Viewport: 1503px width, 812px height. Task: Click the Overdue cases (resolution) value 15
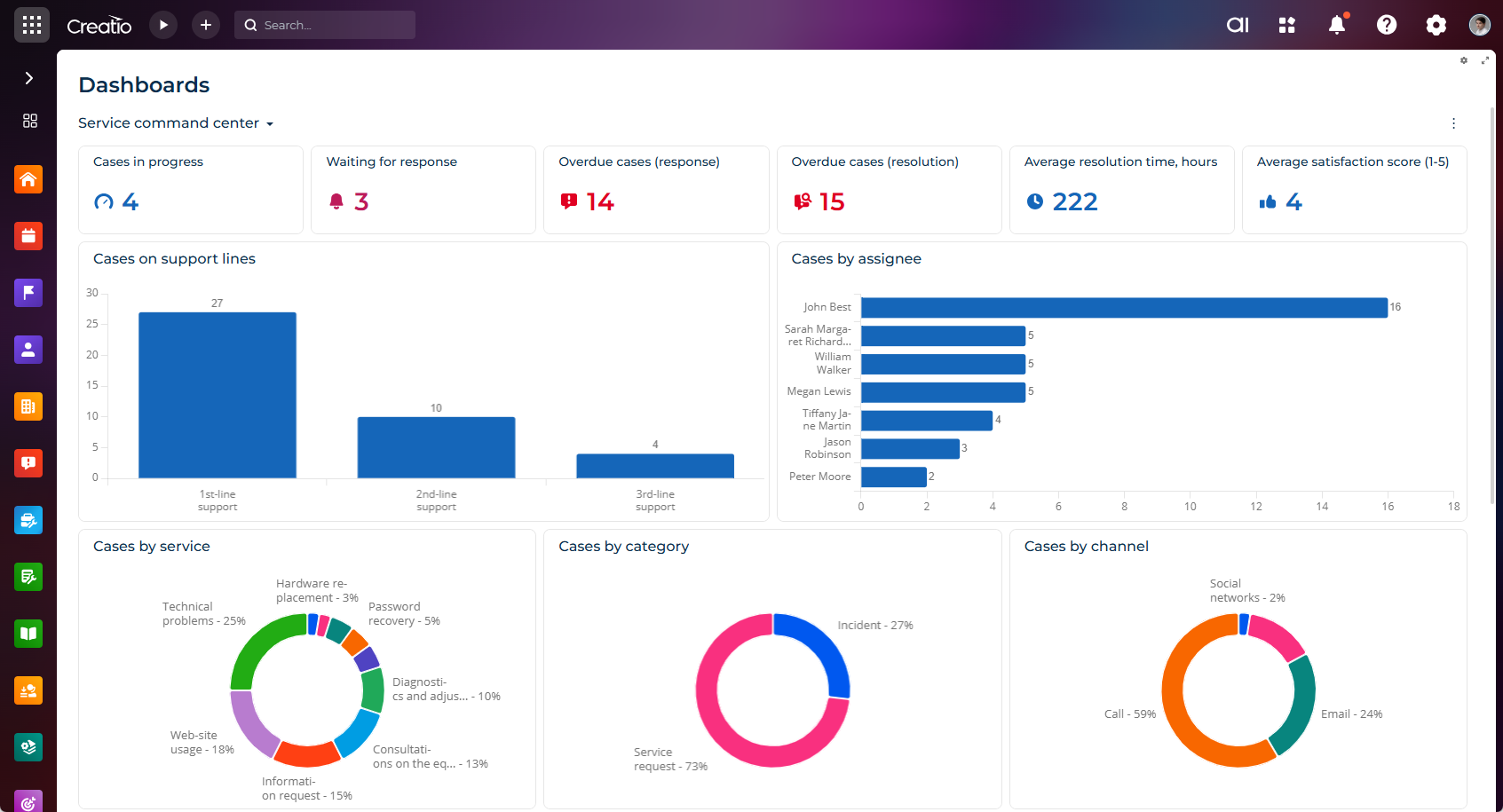831,202
